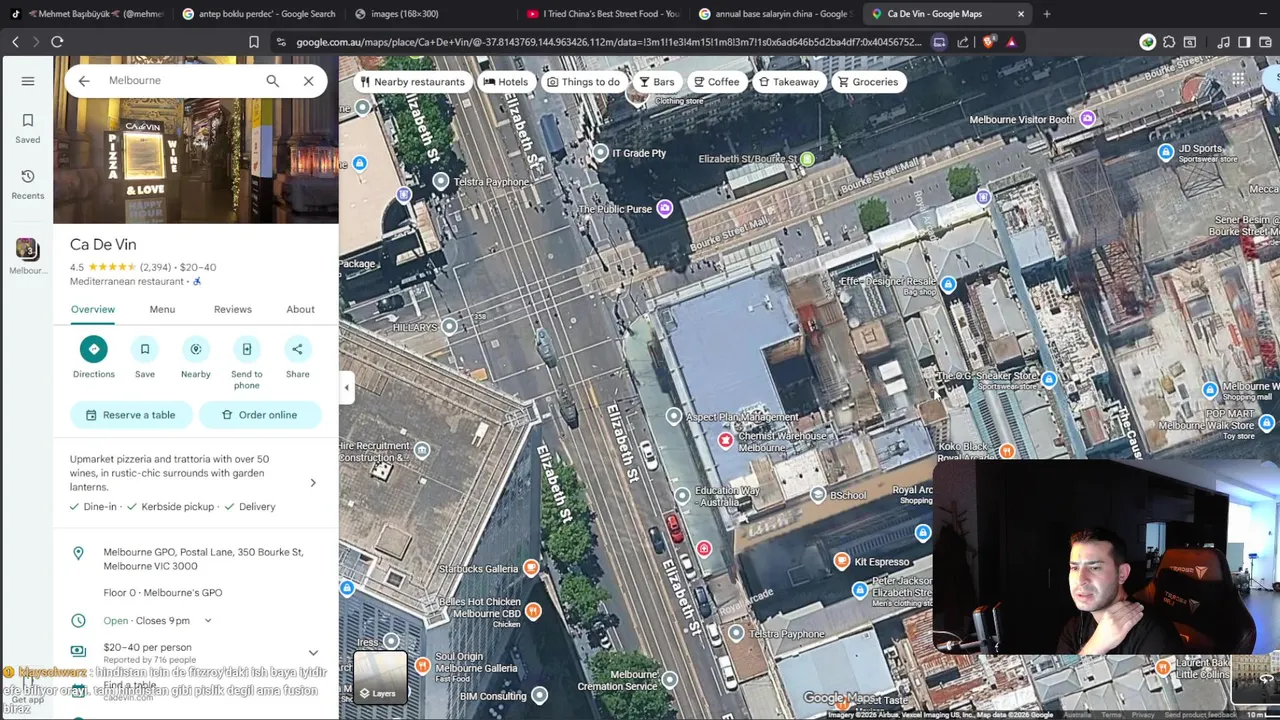Click the Effe Designer Resale marker

click(948, 285)
